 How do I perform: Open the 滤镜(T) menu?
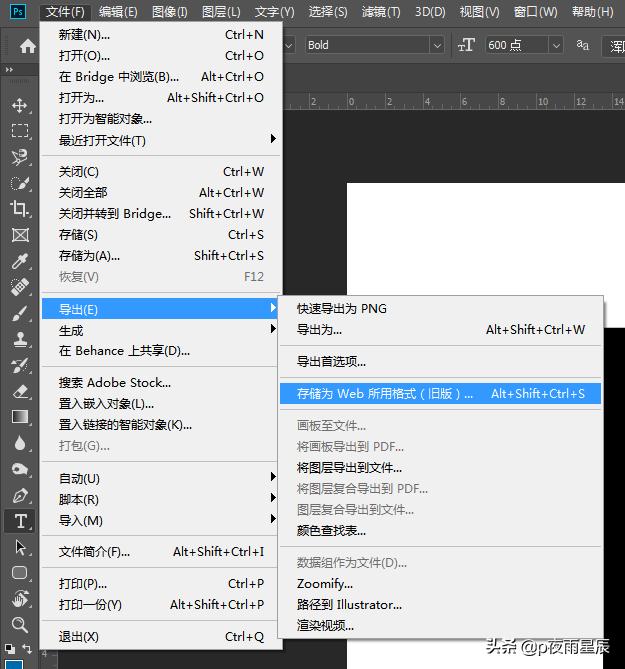[x=381, y=12]
